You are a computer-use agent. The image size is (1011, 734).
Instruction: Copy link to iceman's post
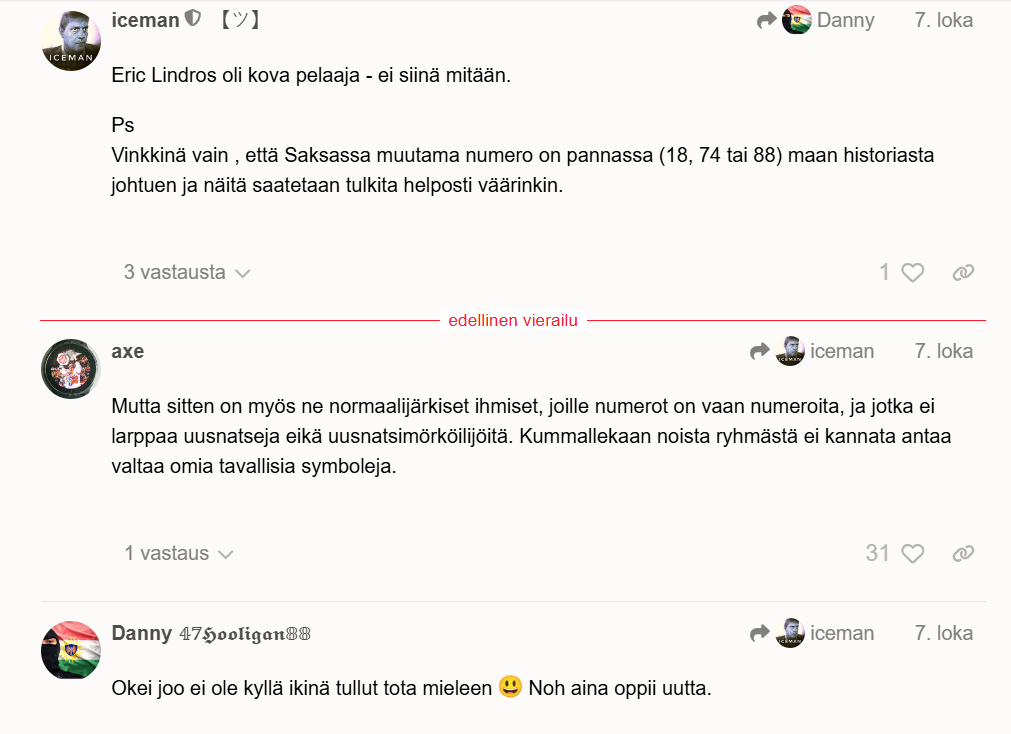pos(963,272)
